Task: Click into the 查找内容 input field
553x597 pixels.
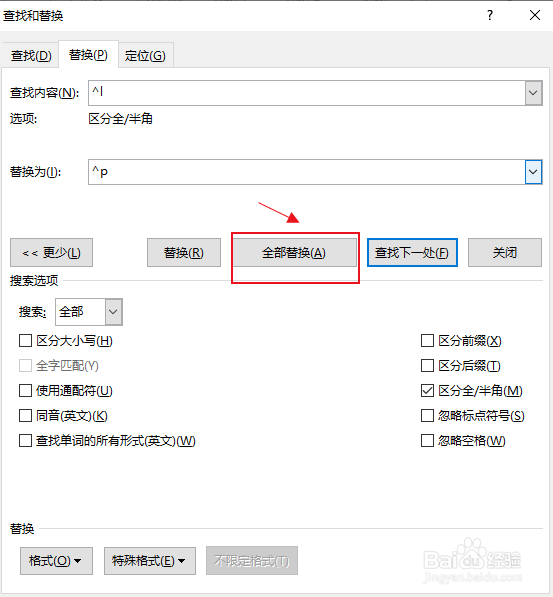Action: click(x=307, y=93)
